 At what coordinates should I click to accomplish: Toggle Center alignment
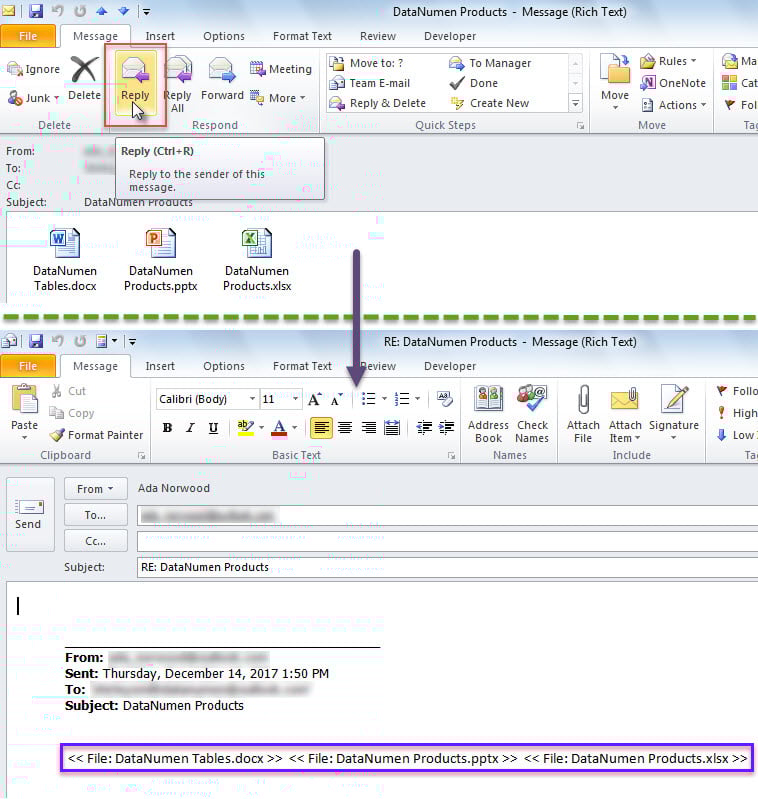coord(345,428)
